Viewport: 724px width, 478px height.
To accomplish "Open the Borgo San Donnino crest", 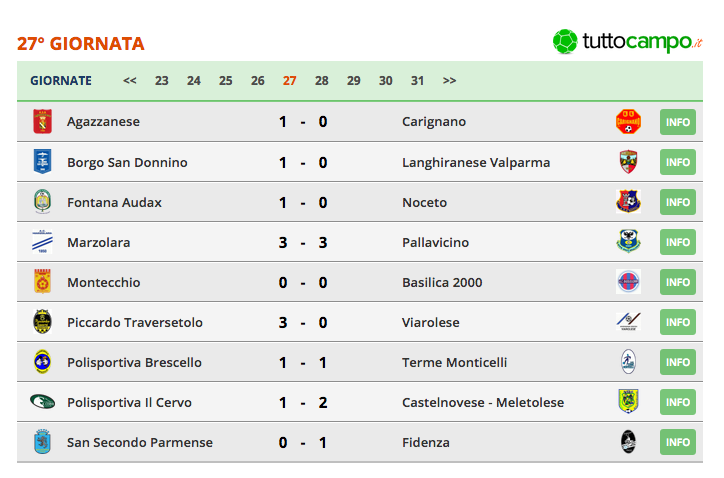I will (42, 162).
